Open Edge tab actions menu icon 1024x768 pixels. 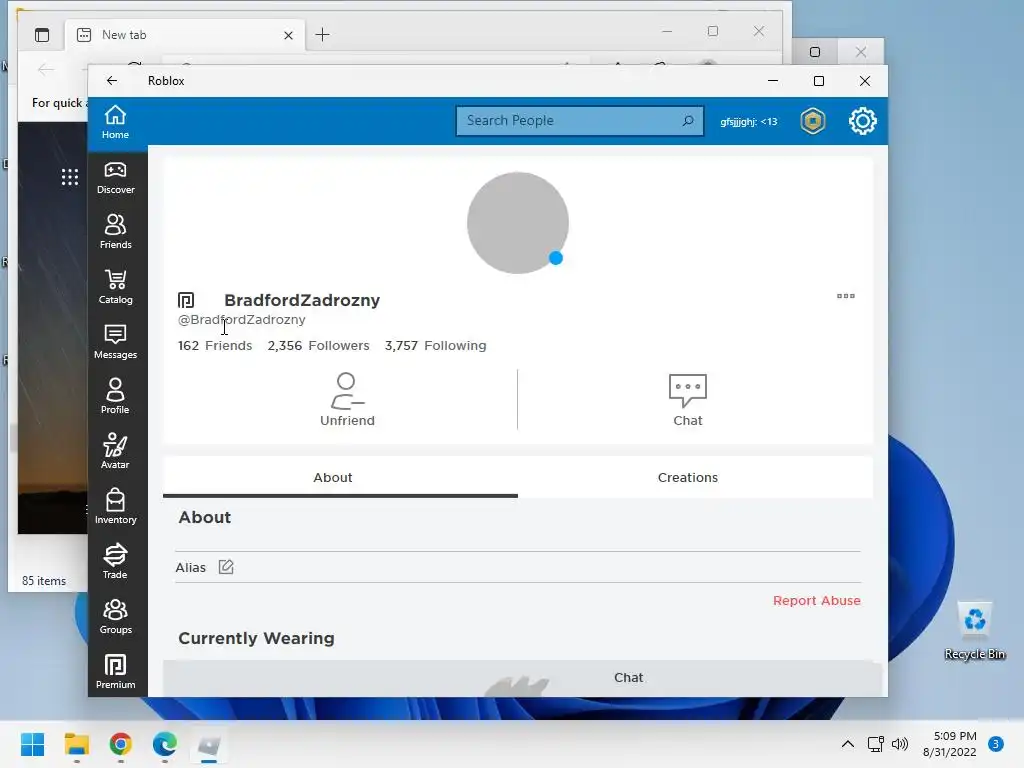click(42, 35)
